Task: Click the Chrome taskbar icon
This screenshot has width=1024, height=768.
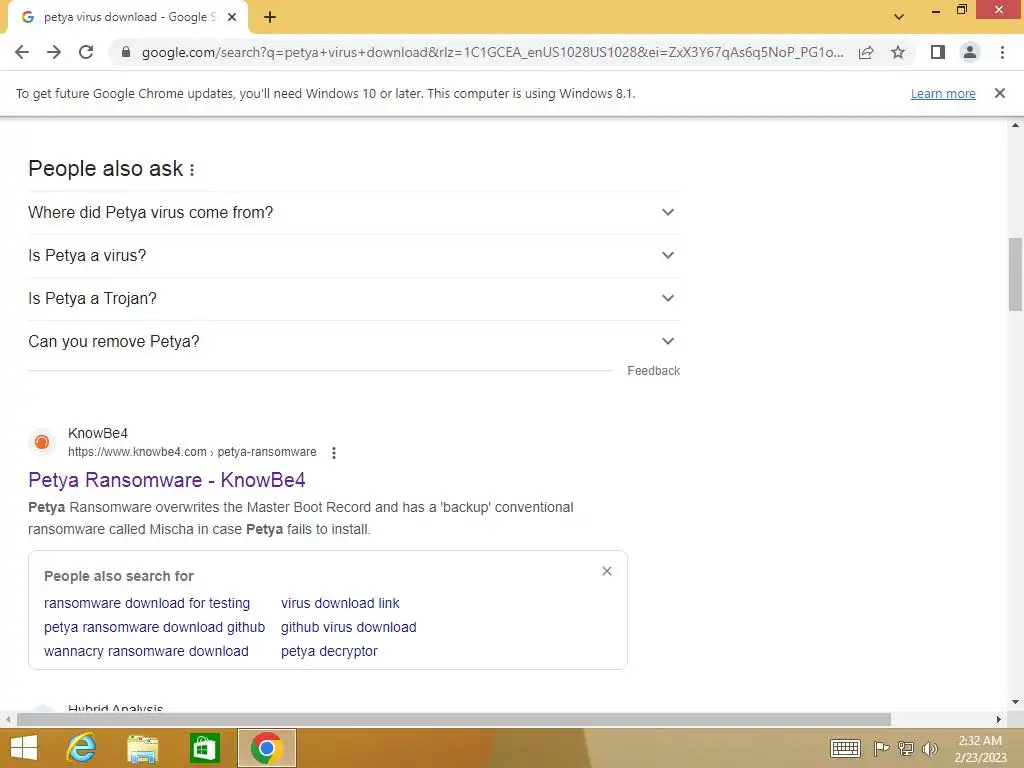Action: pyautogui.click(x=266, y=748)
